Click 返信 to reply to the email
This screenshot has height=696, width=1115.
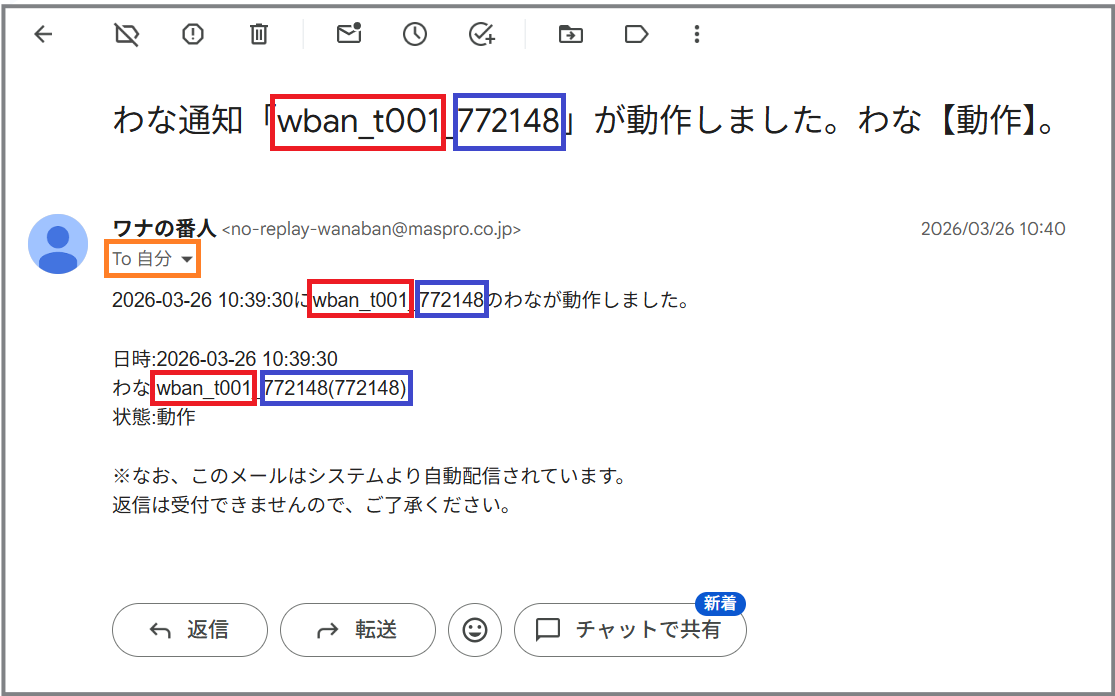click(x=190, y=630)
